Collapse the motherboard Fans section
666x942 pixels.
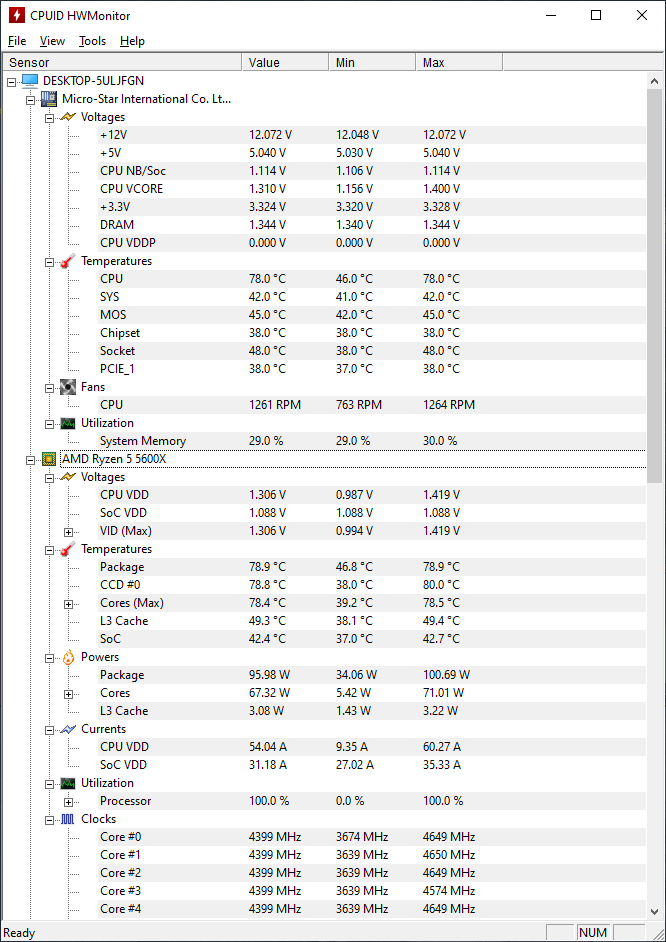(50, 387)
